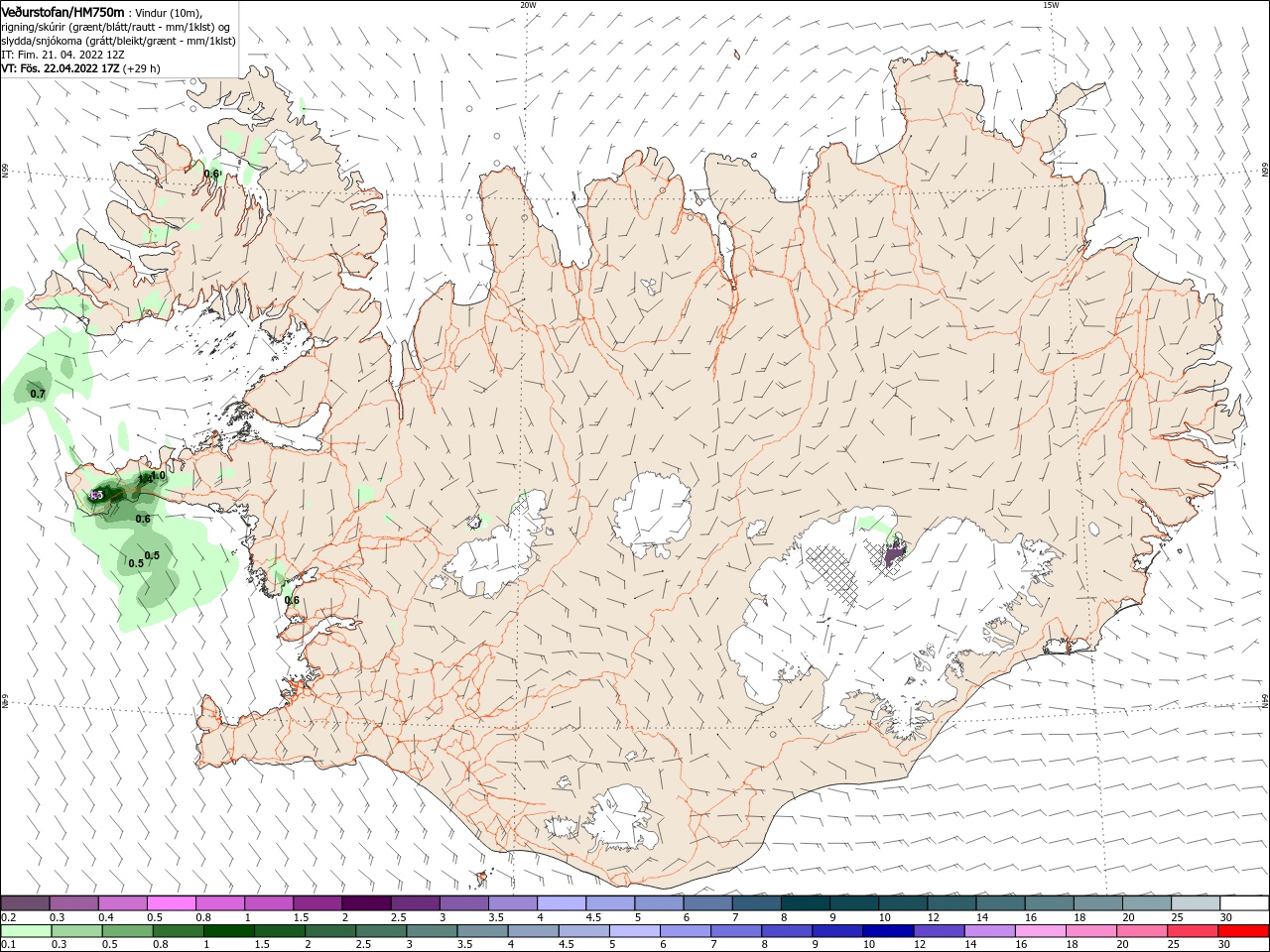The height and width of the screenshot is (952, 1270).
Task: Pick palest green rain swatch starting at 0.1
Action: tap(26, 931)
